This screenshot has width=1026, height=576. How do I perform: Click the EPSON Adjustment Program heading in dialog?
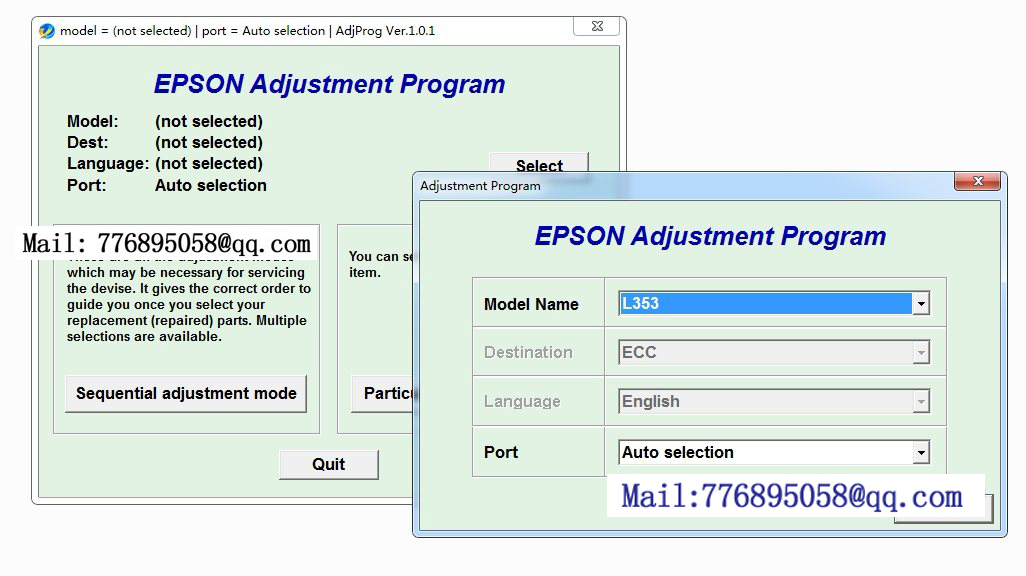711,236
